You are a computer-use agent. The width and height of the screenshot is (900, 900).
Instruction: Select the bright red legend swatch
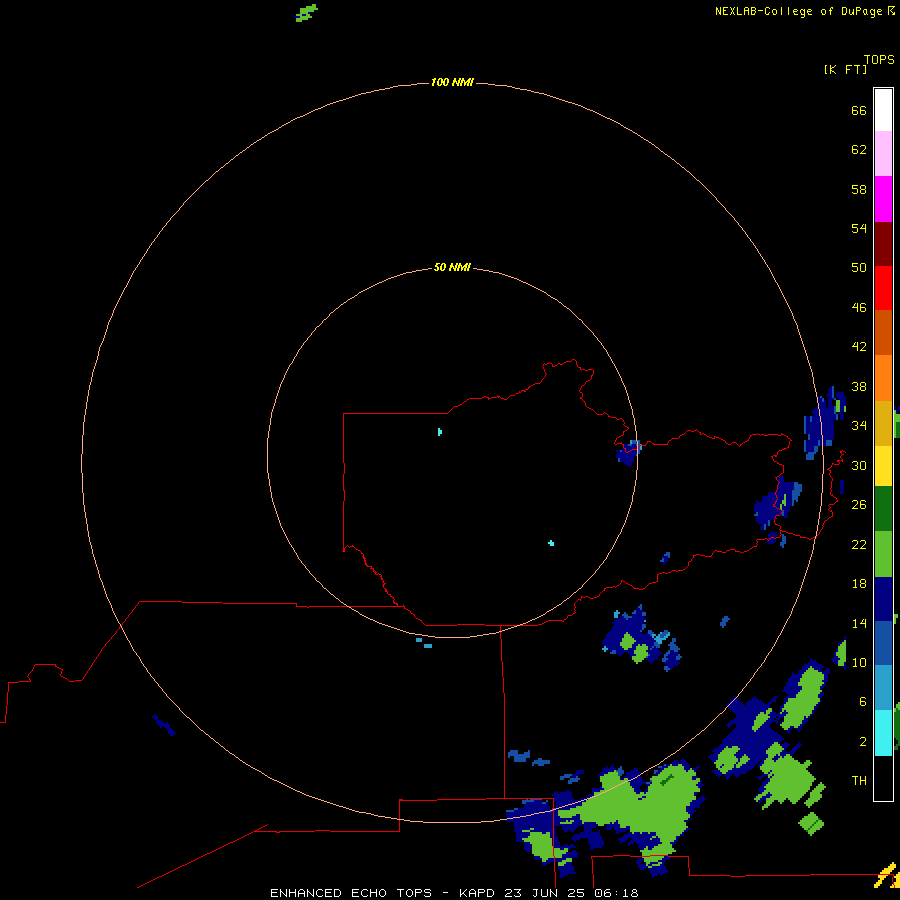(x=883, y=288)
